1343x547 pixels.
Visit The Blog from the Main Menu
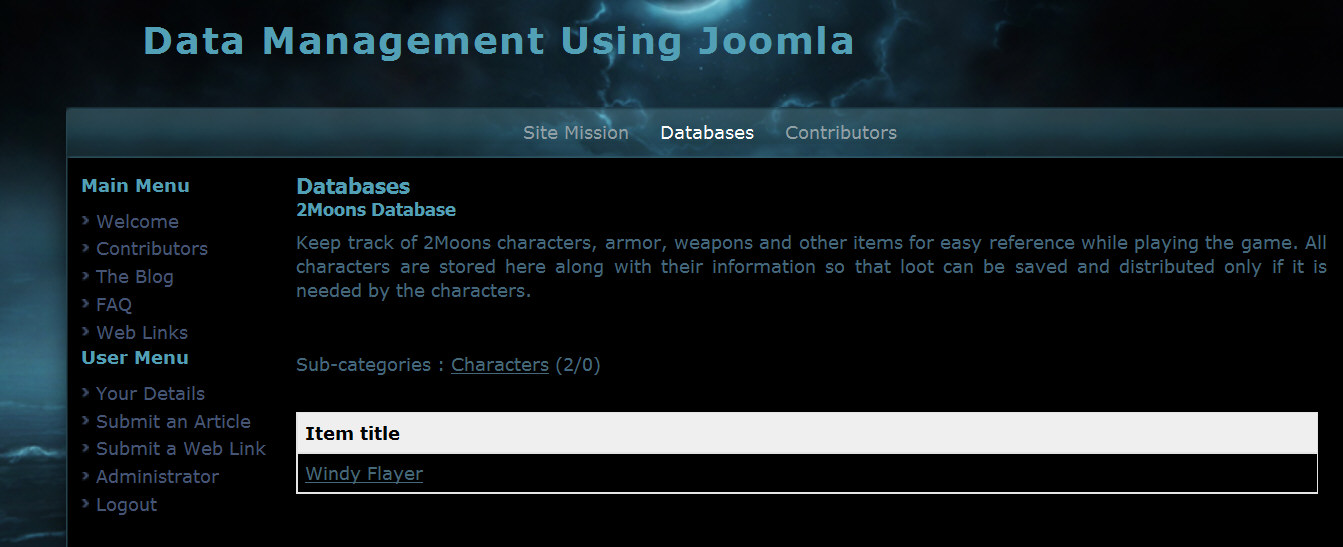click(135, 277)
